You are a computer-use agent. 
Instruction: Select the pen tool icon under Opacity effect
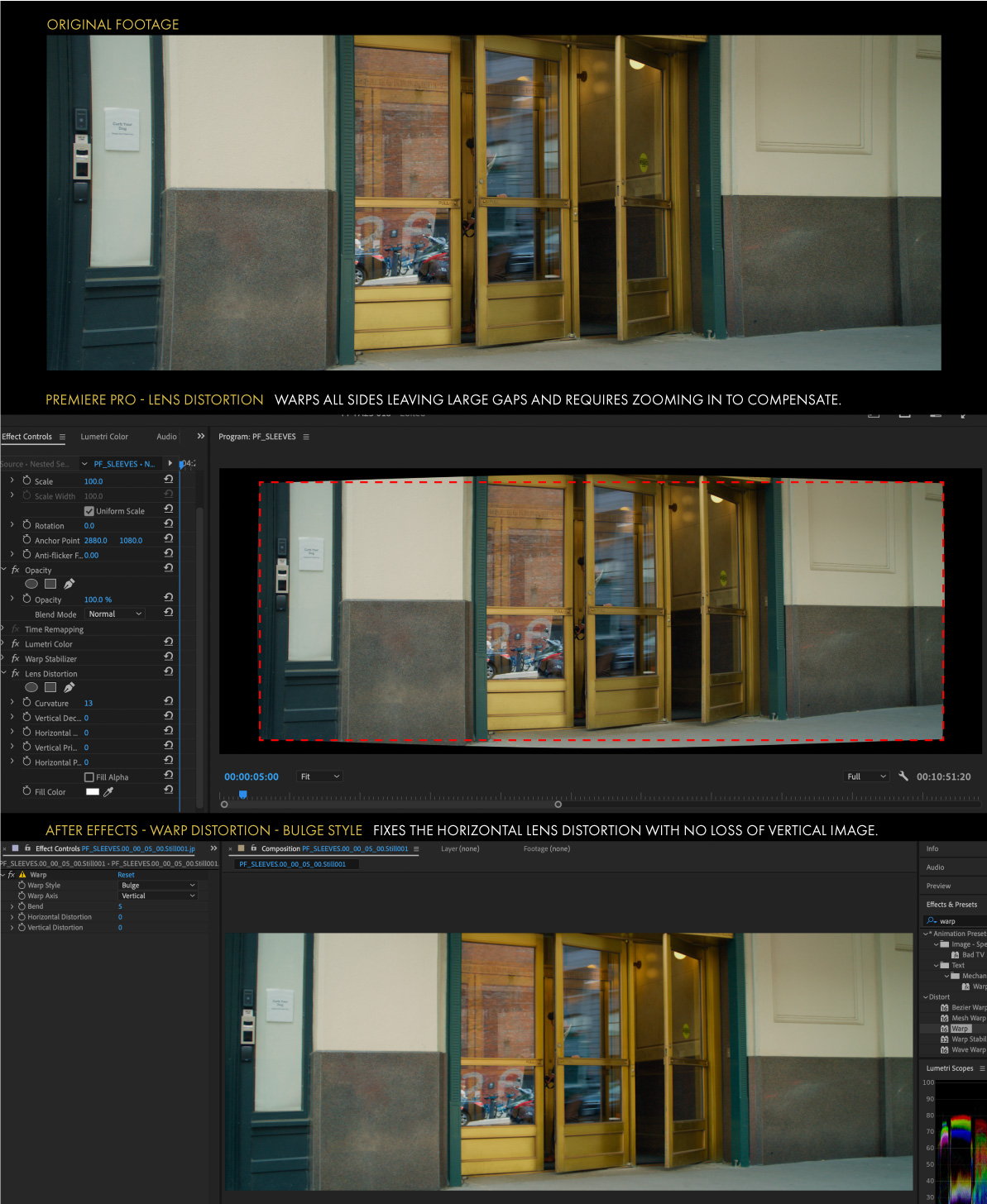click(x=68, y=584)
